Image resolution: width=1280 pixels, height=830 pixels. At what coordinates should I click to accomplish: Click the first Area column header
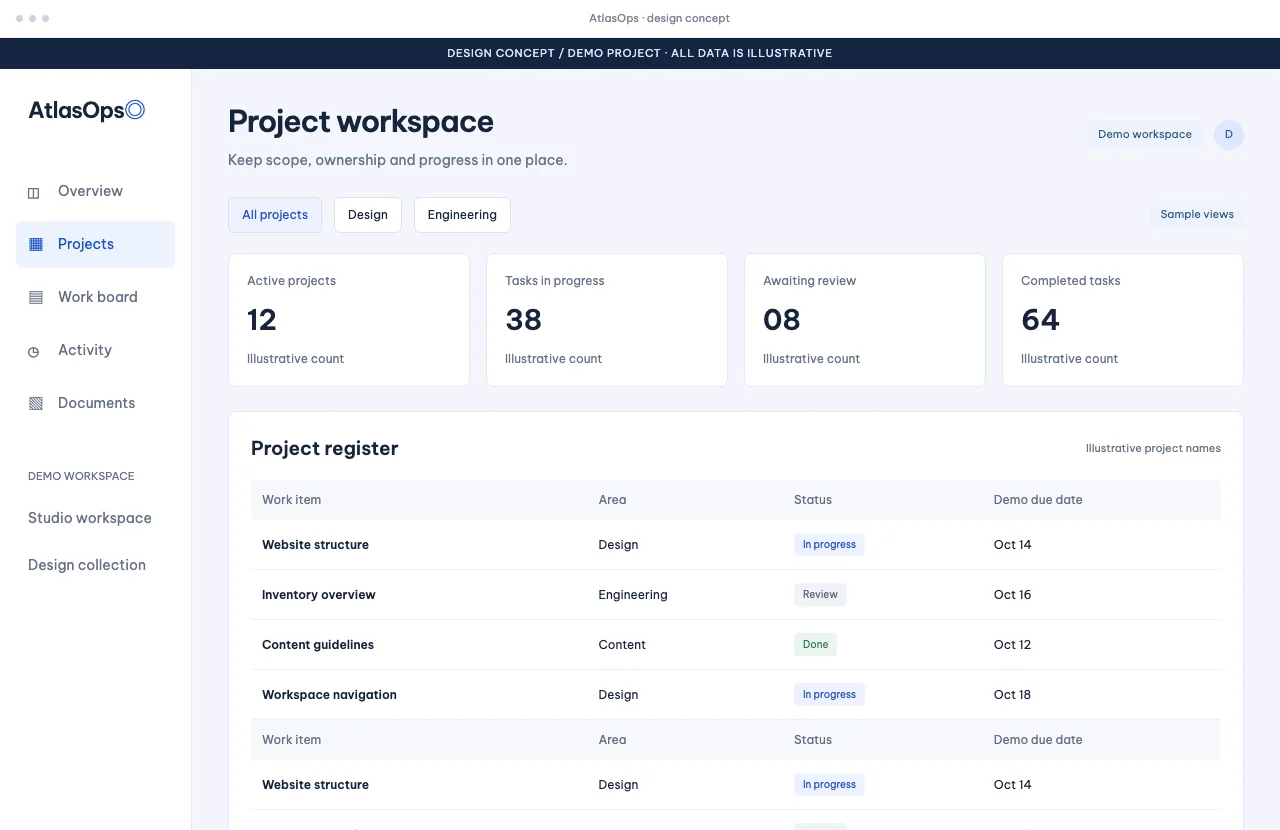tap(612, 500)
